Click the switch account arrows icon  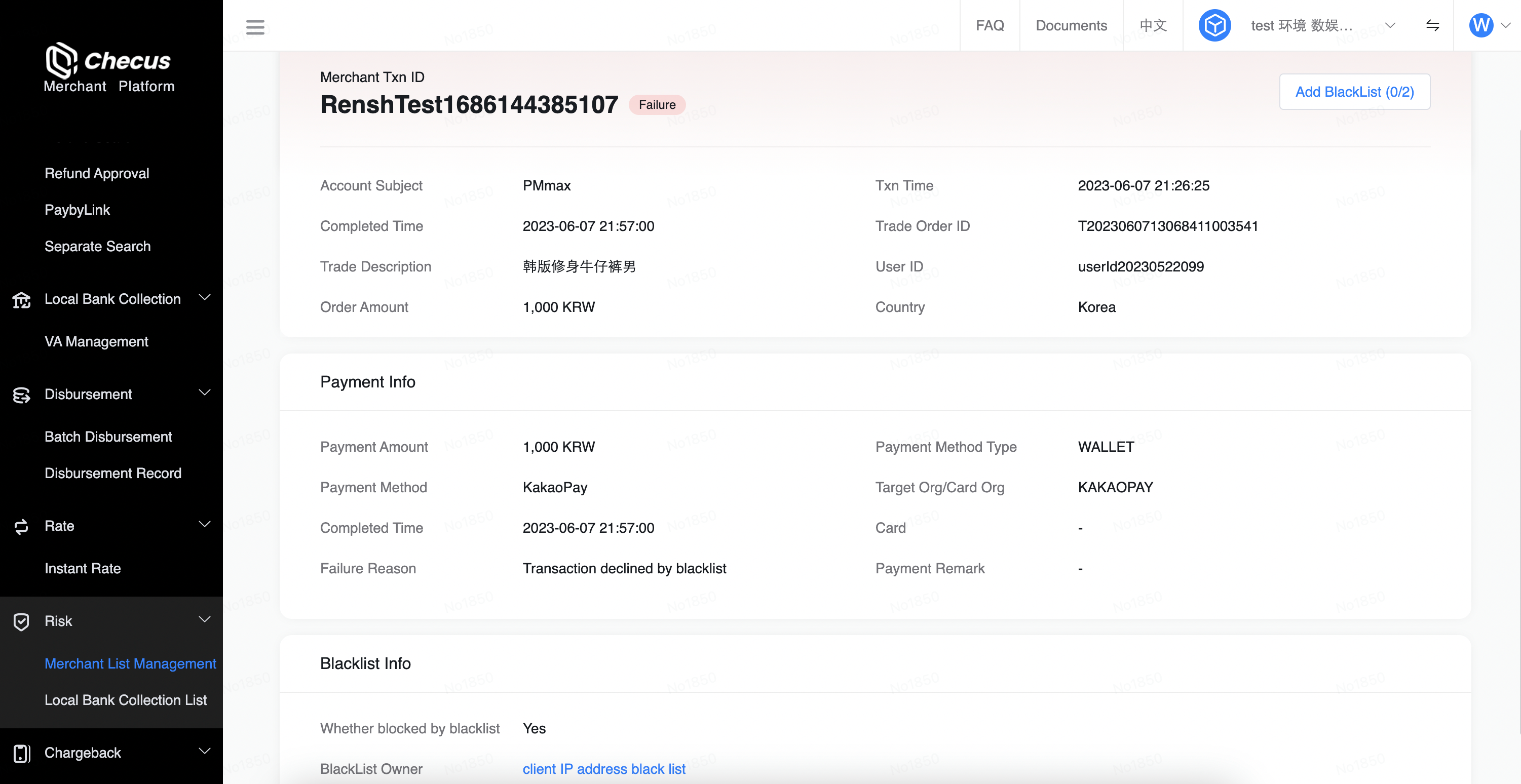coord(1432,25)
